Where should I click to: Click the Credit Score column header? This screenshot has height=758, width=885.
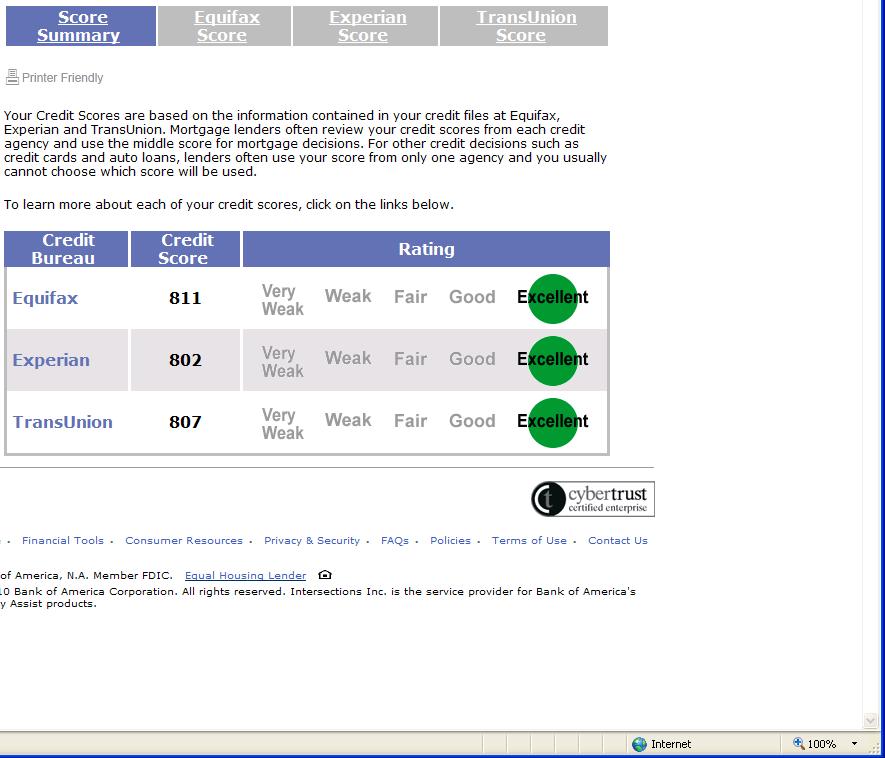185,249
